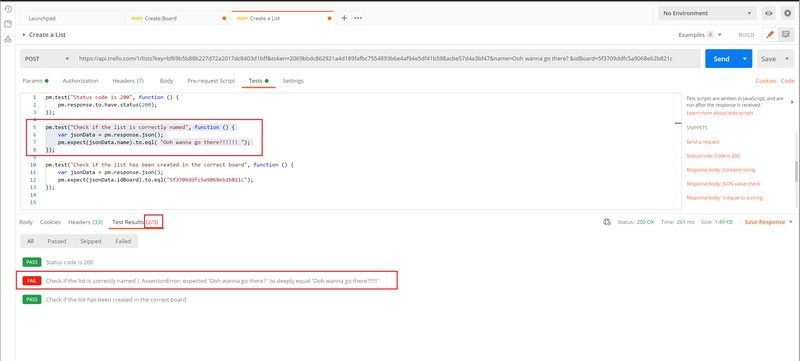
Task: Click the network globe icon beside Status
Action: pos(607,222)
